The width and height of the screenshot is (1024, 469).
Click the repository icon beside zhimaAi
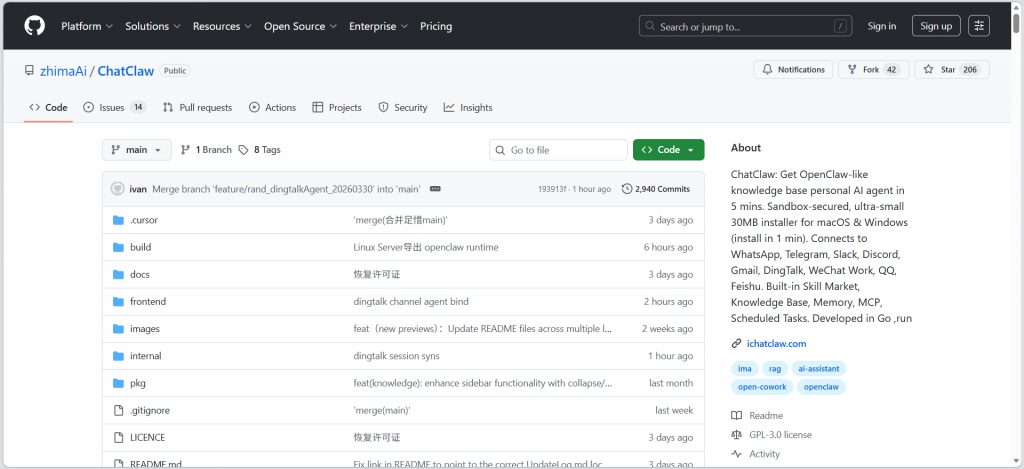click(29, 70)
